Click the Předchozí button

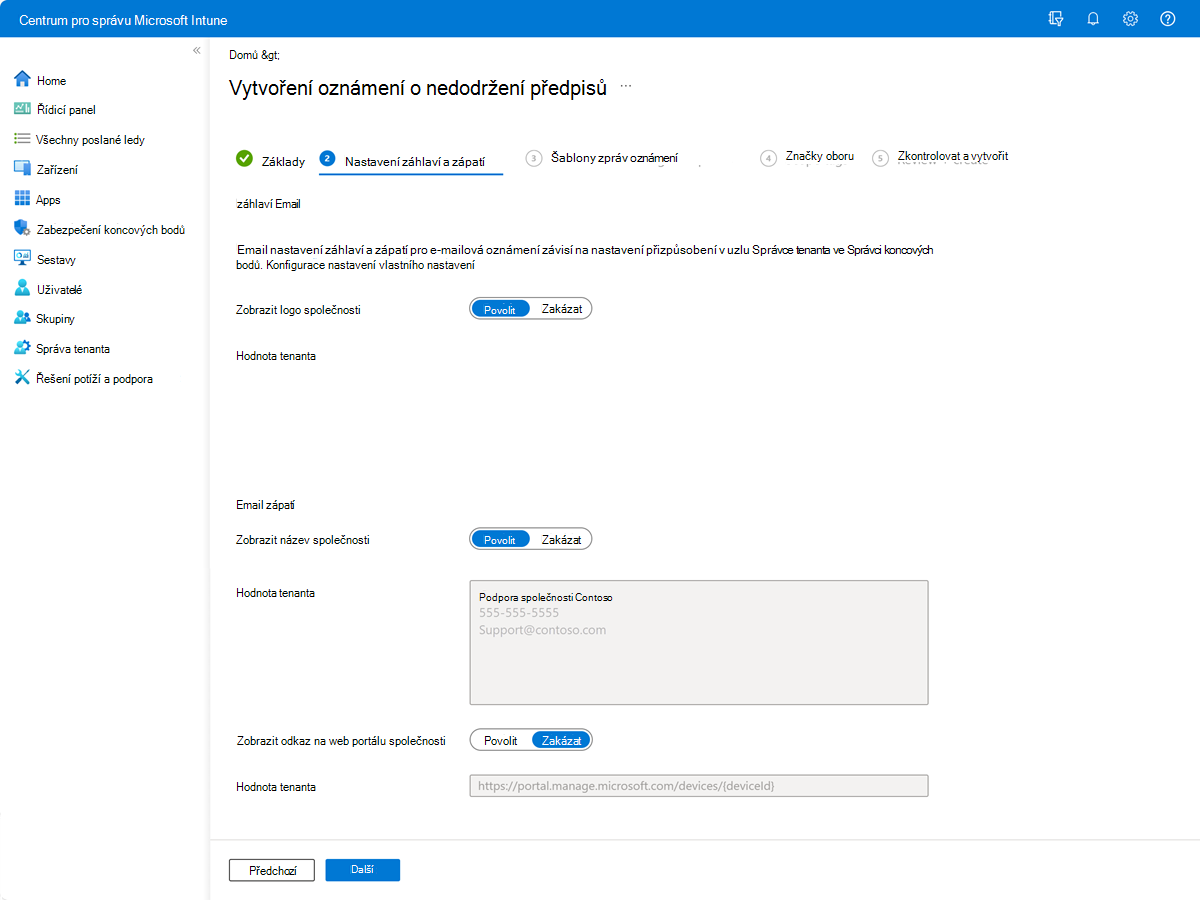272,870
